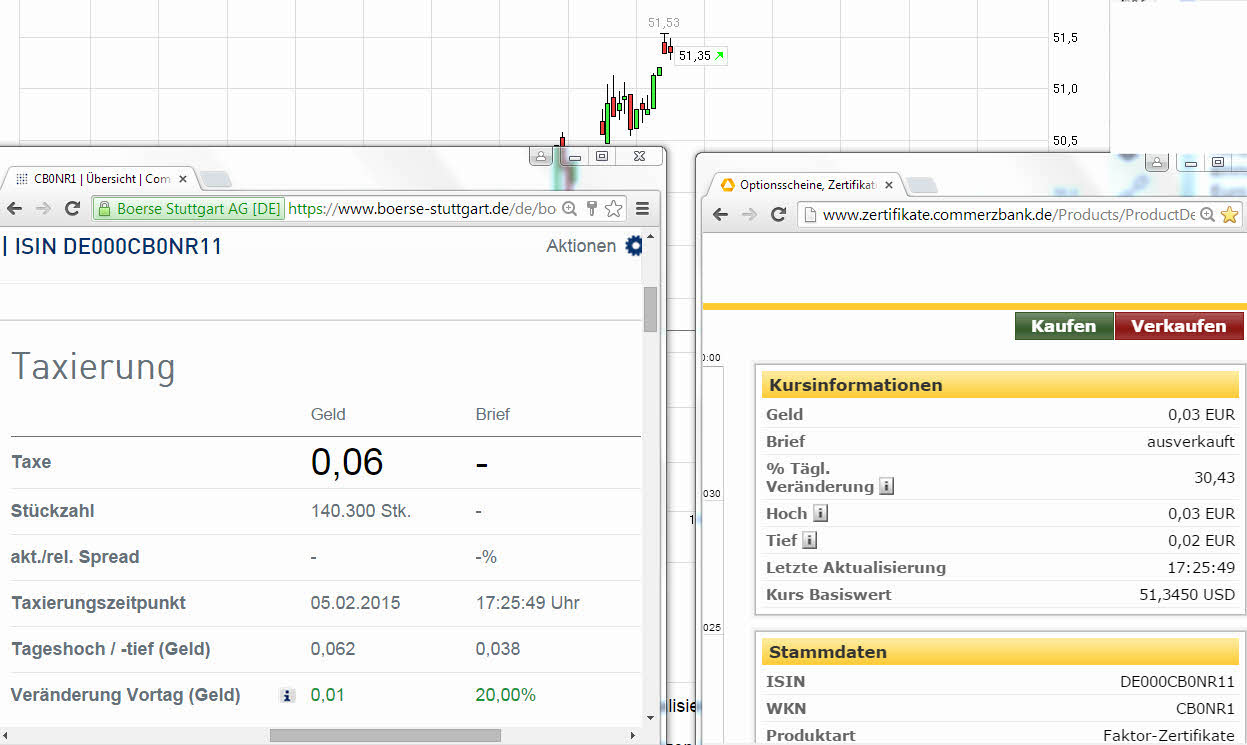Viewport: 1247px width, 745px height.
Task: Click the Aktionen link
Action: [581, 246]
